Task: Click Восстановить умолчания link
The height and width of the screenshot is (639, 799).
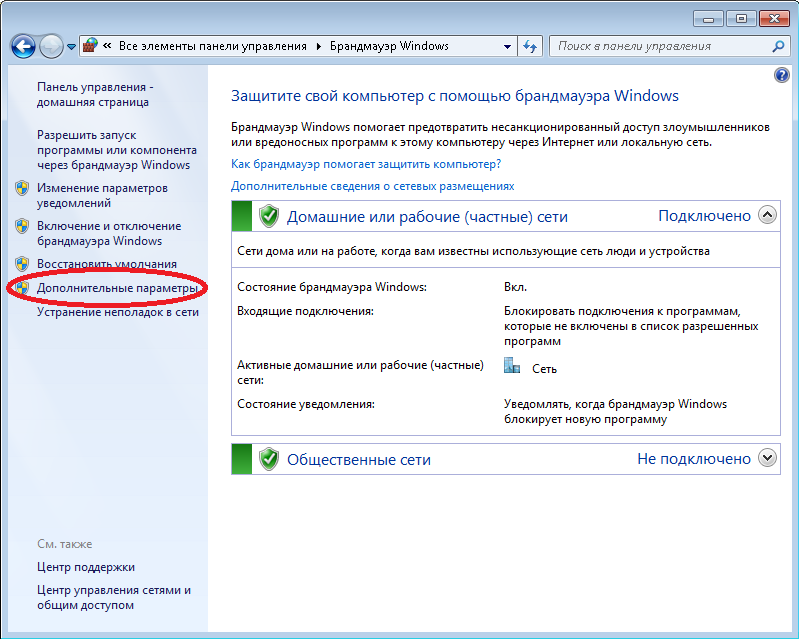Action: click(x=107, y=264)
